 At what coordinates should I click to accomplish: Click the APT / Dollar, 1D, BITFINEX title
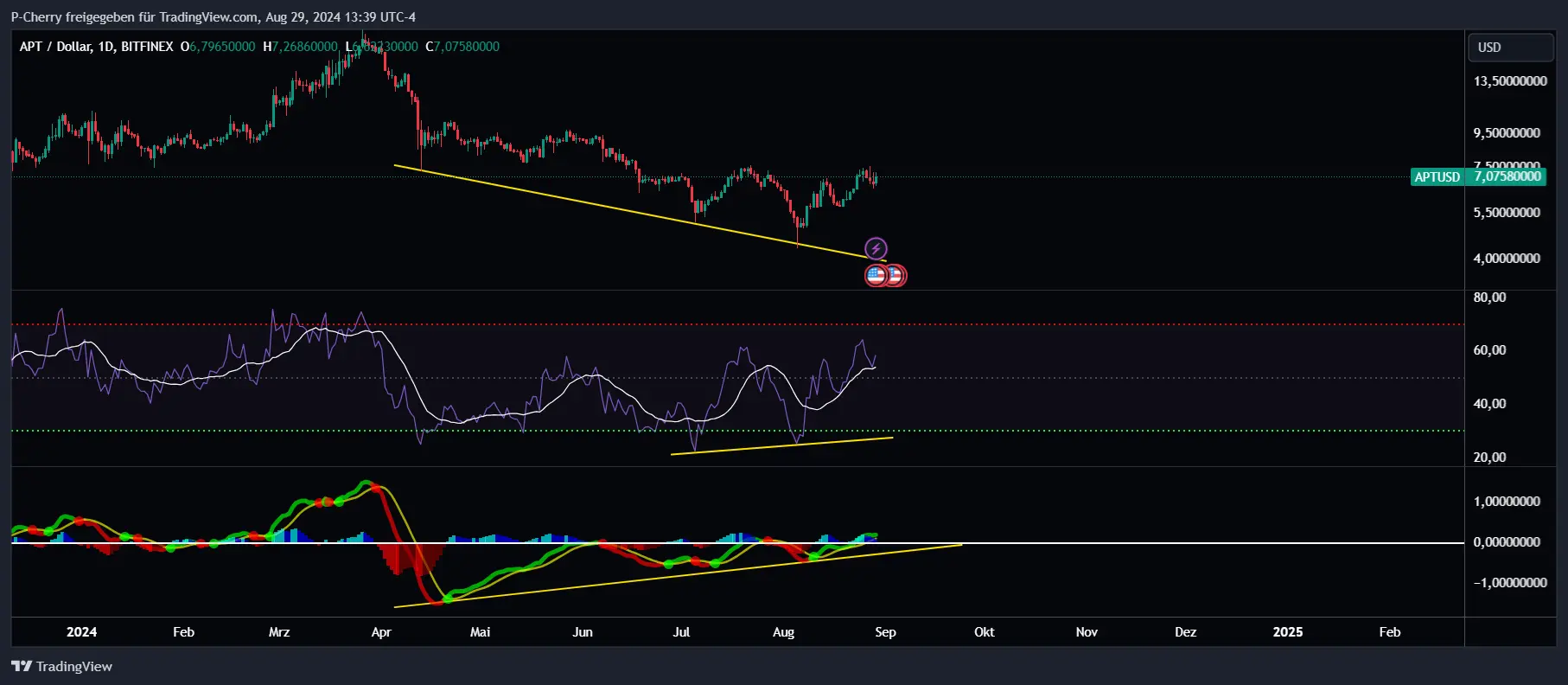96,47
